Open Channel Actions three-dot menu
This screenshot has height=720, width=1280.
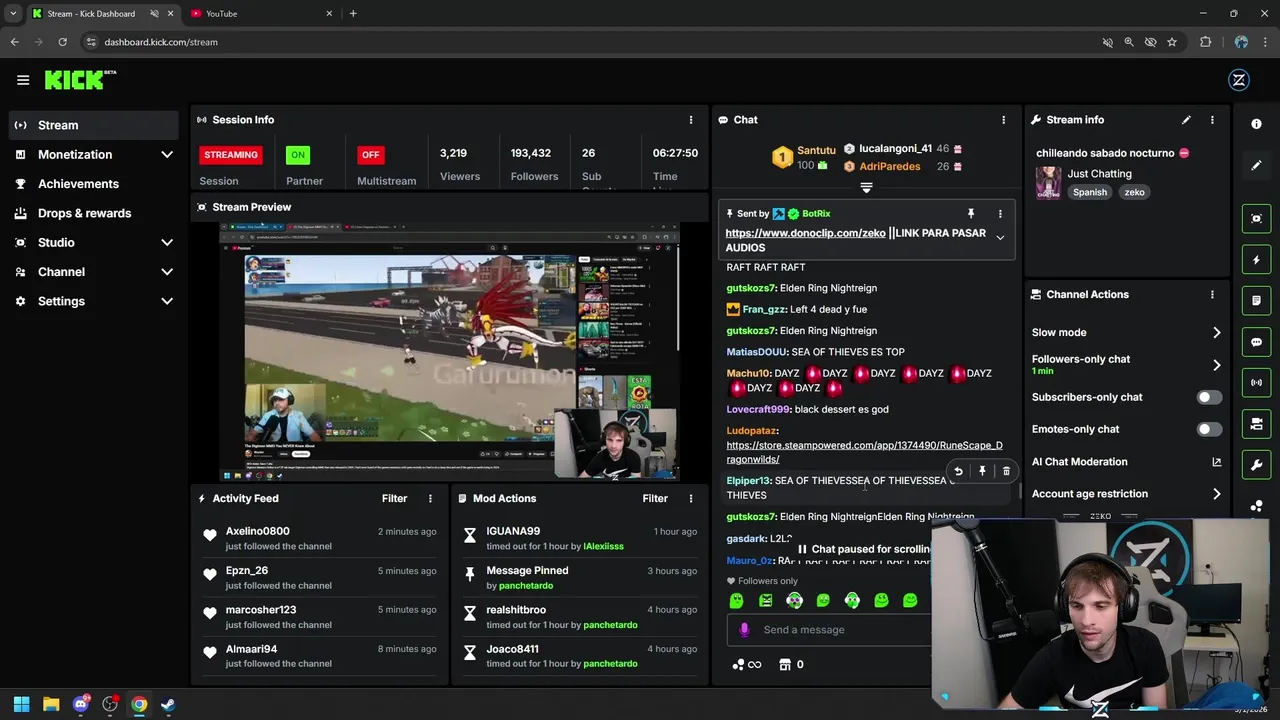coord(1212,295)
